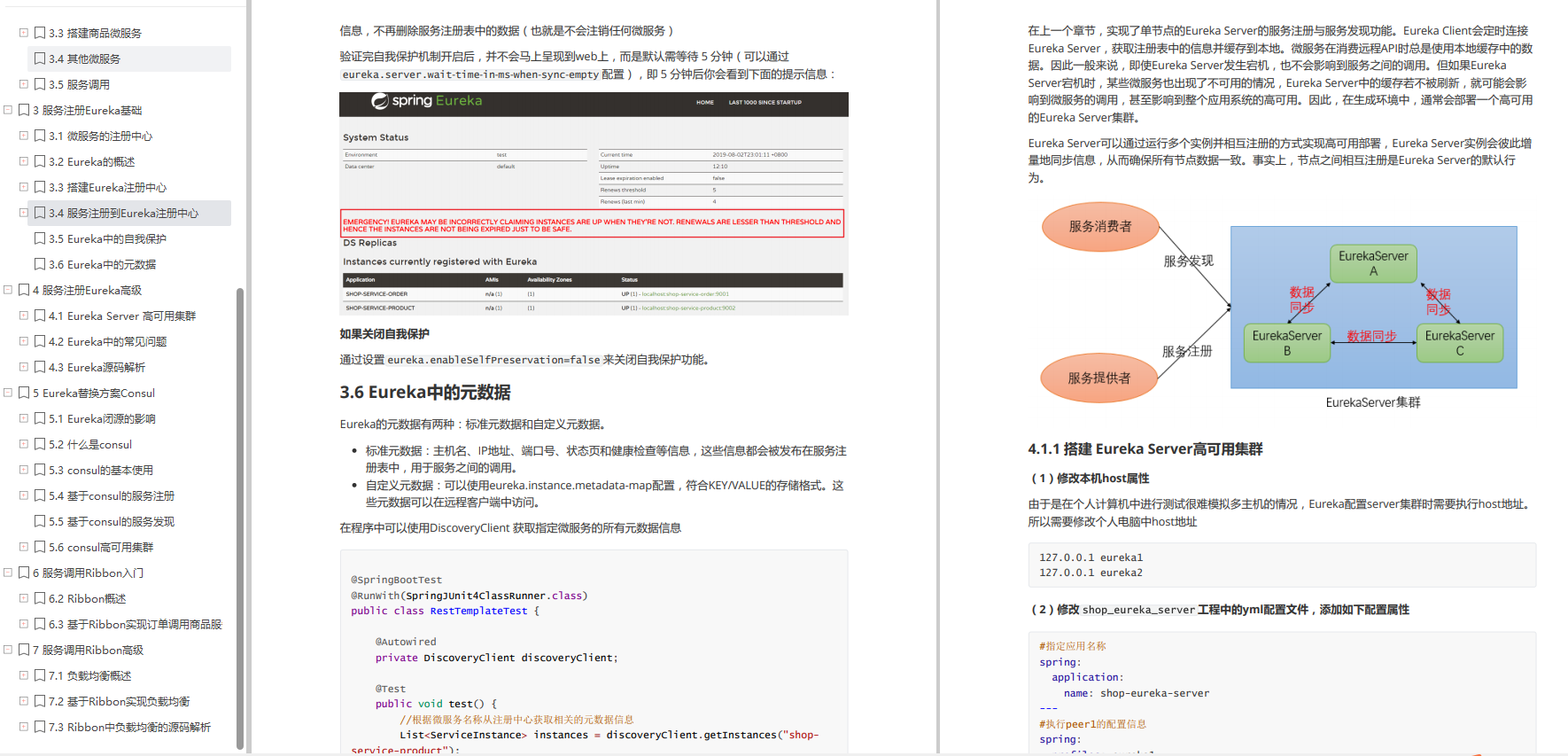Click the bookmark icon of 3.6 Eureka中的元数据 in the sidebar
Viewport: 1568px width, 756px height.
click(40, 264)
